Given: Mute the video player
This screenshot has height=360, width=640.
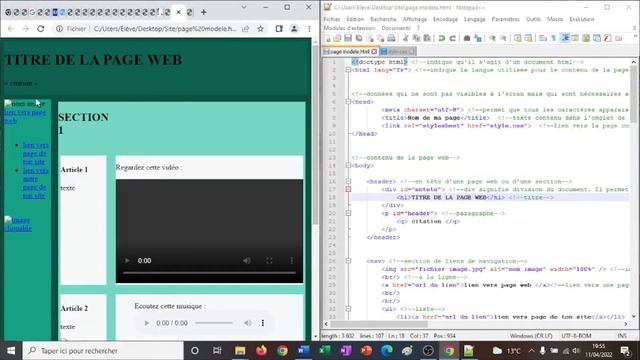Looking at the screenshot, I should tap(247, 260).
